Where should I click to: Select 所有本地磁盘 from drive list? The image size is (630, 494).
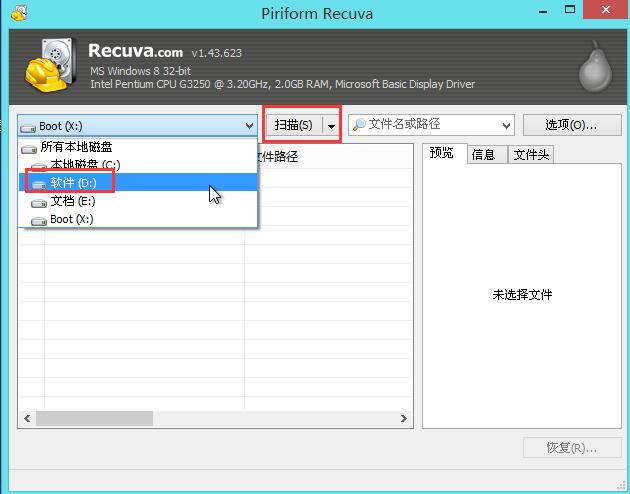click(137, 147)
